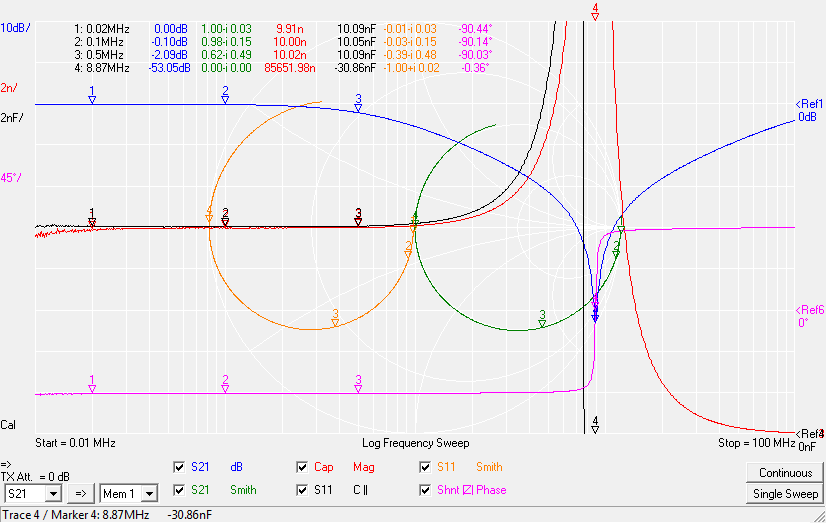Click the TX Att. = 0 dB label
The image size is (826, 523).
35,477
